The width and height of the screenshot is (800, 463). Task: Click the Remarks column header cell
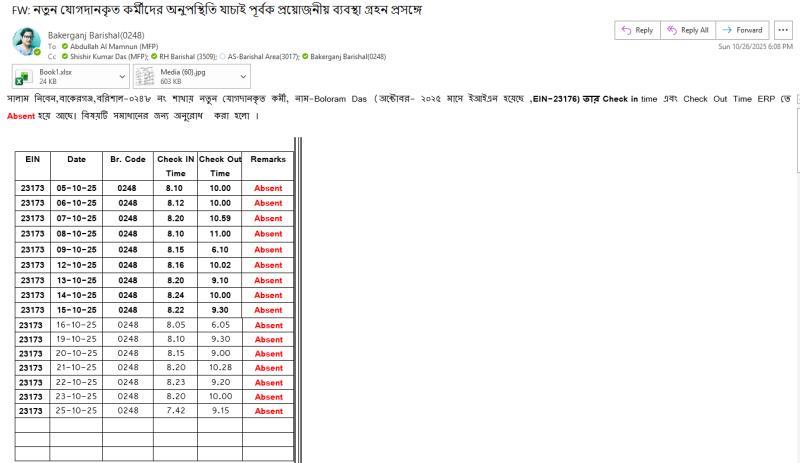pyautogui.click(x=268, y=159)
